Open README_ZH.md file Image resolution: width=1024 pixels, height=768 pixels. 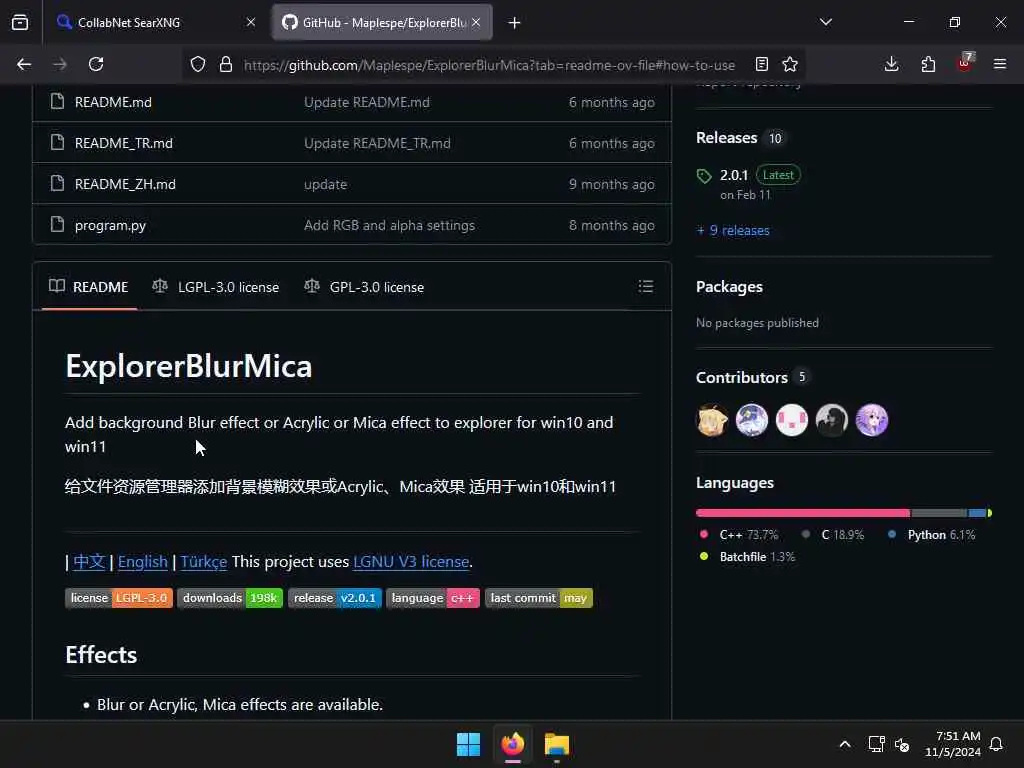pyautogui.click(x=125, y=185)
